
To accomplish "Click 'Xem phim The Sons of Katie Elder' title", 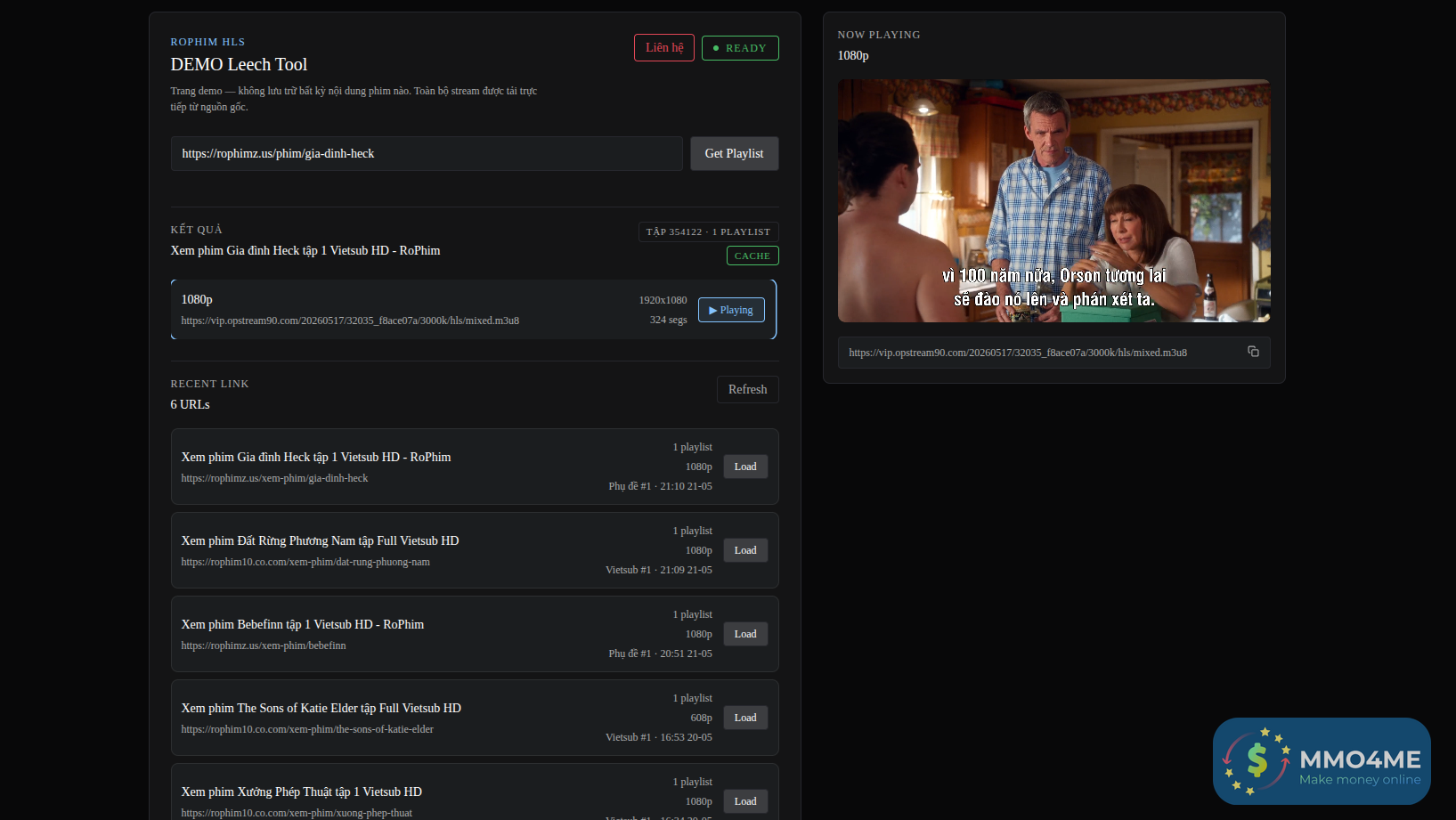I will coord(321,708).
